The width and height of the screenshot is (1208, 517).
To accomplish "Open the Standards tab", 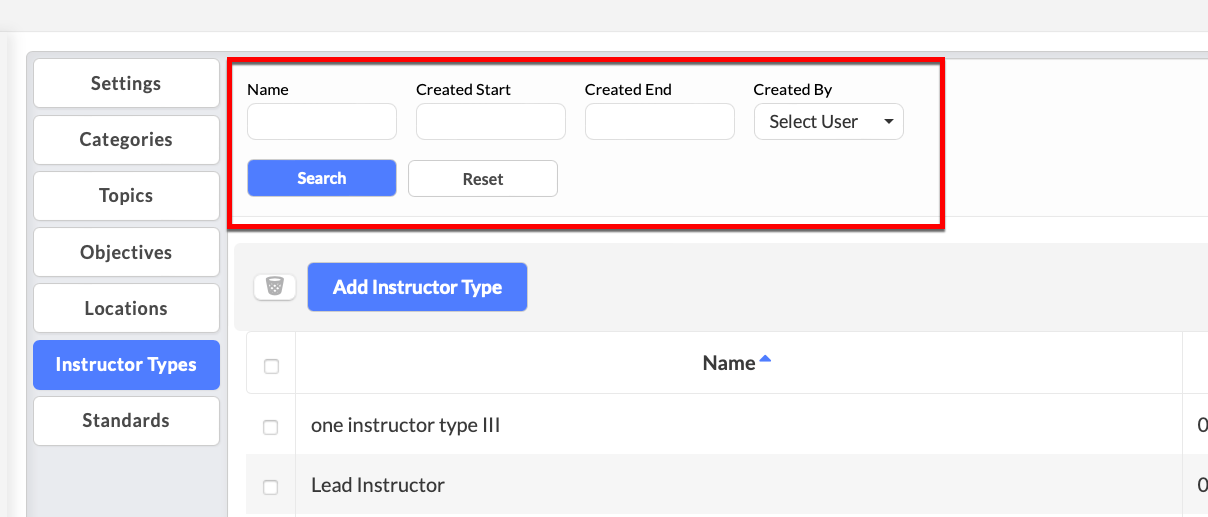I will point(126,421).
